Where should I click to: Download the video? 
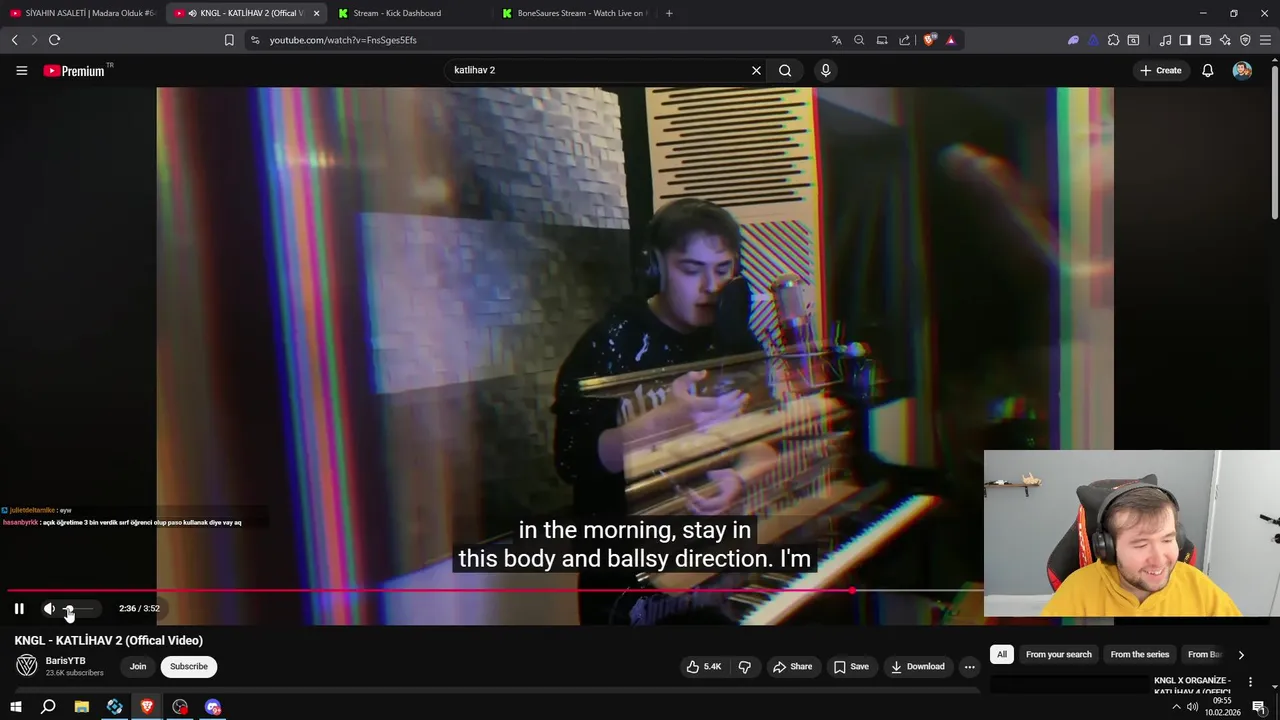point(918,666)
